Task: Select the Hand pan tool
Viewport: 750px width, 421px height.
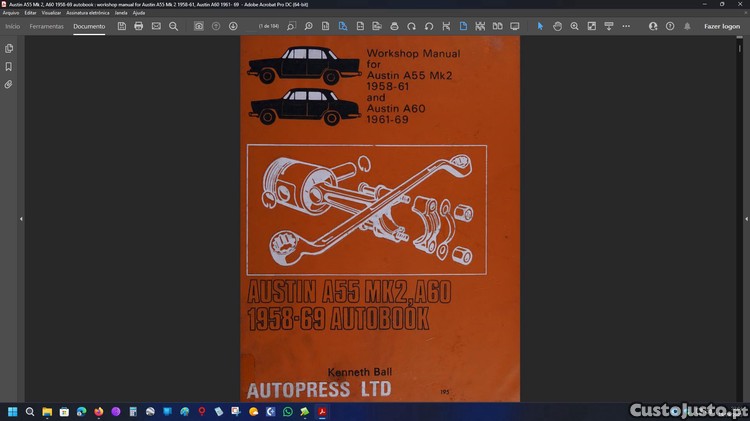Action: click(557, 26)
